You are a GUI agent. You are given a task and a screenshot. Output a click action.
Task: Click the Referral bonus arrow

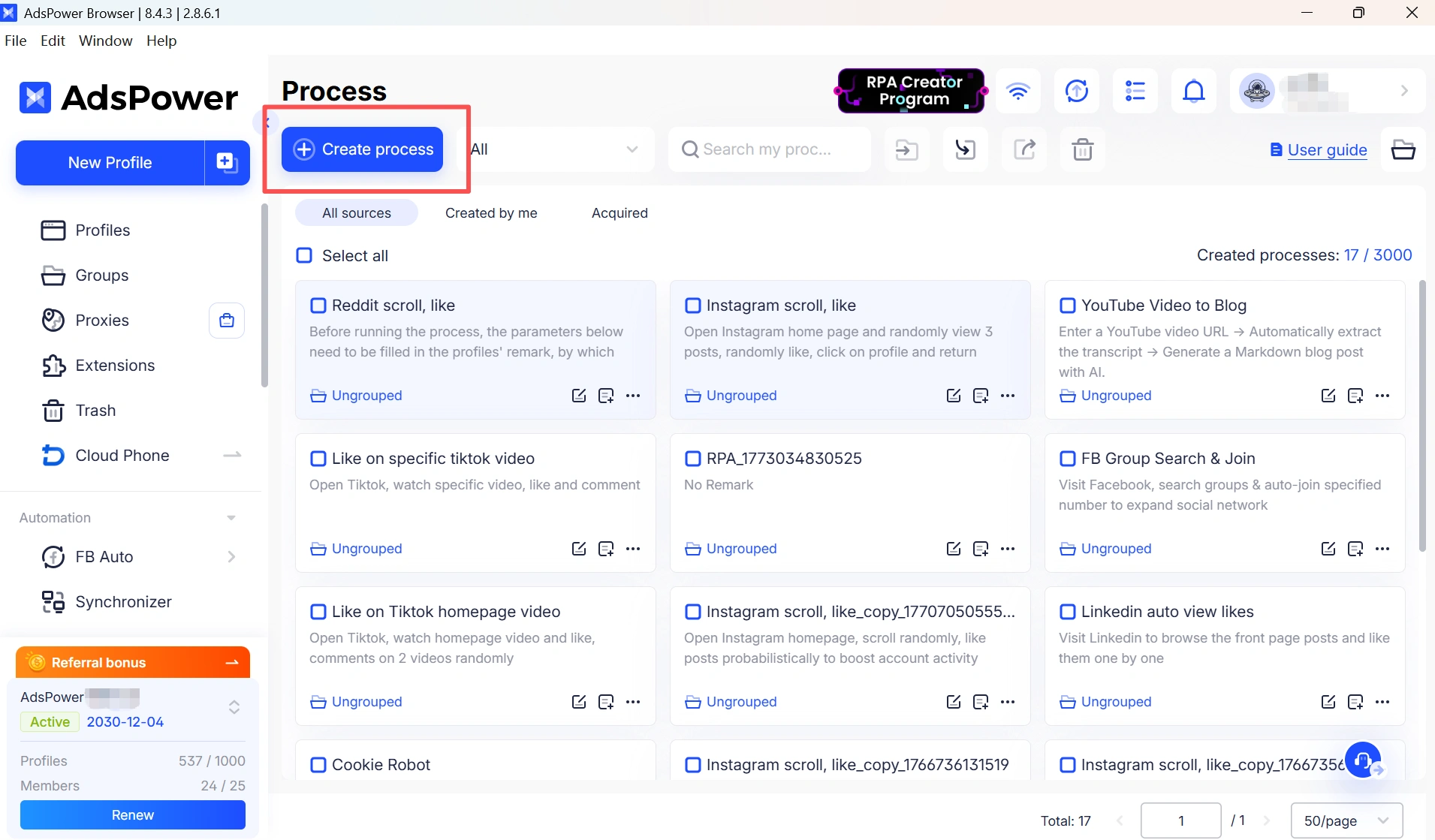pyautogui.click(x=232, y=662)
